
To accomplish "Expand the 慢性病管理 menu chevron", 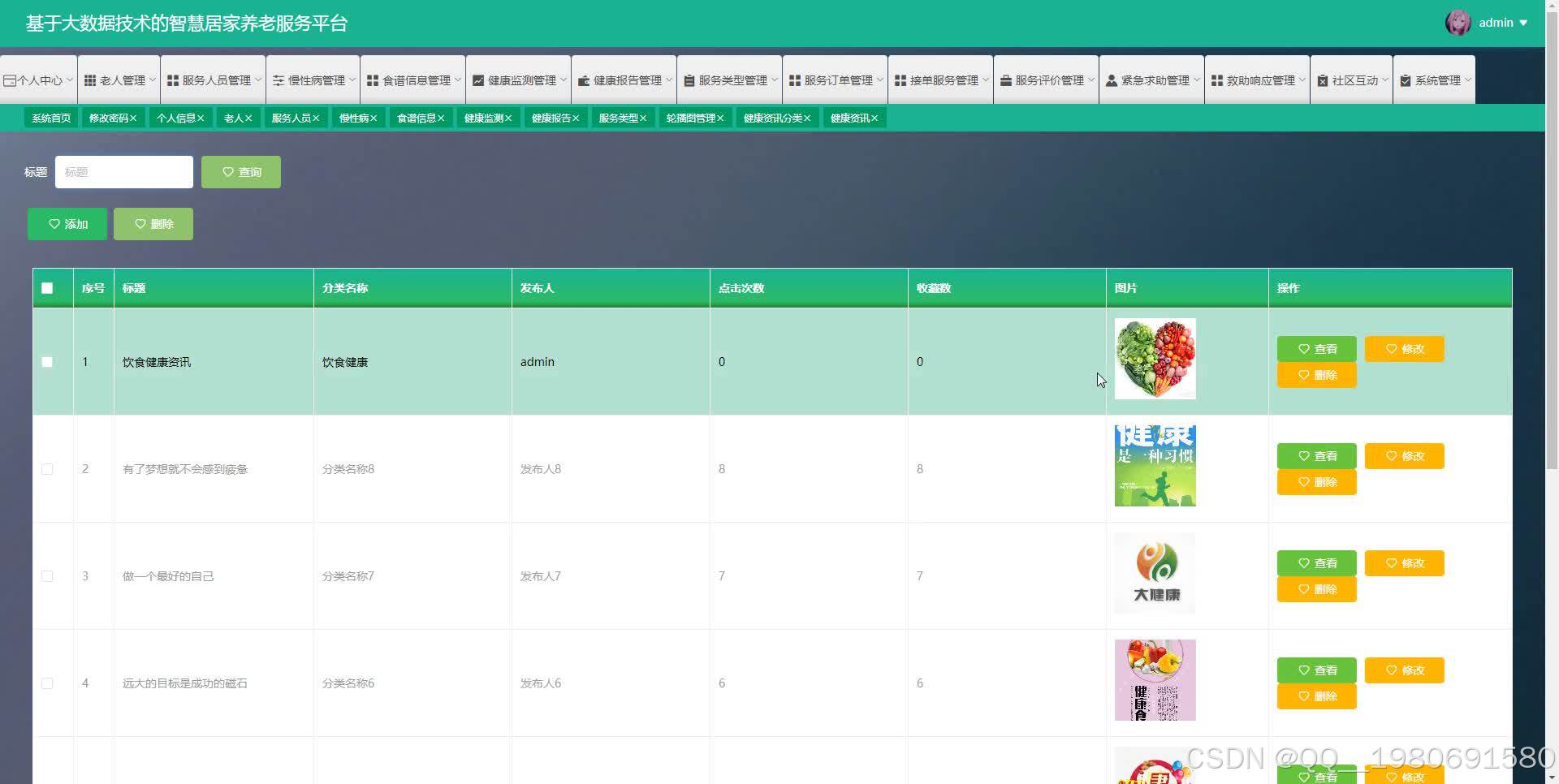I will click(352, 80).
